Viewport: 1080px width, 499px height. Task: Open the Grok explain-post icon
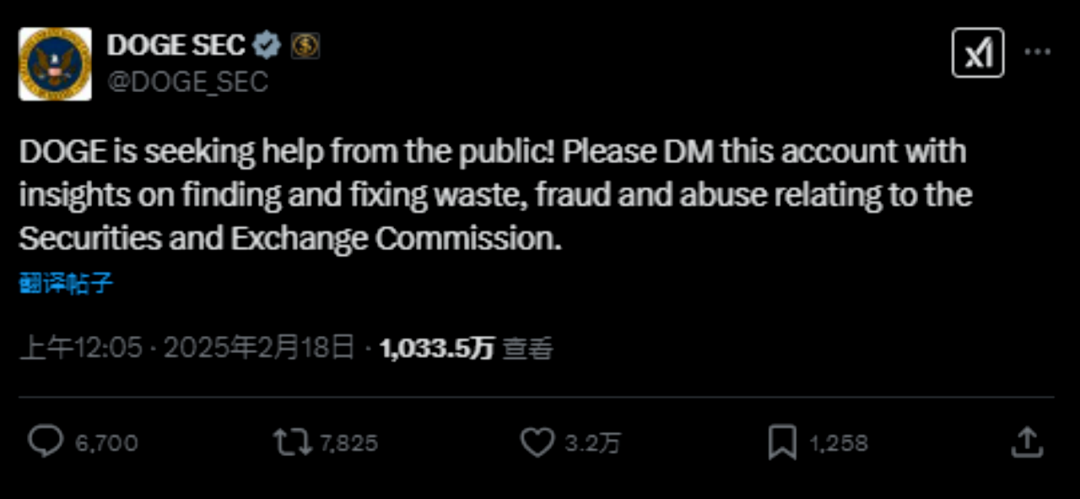pos(976,53)
